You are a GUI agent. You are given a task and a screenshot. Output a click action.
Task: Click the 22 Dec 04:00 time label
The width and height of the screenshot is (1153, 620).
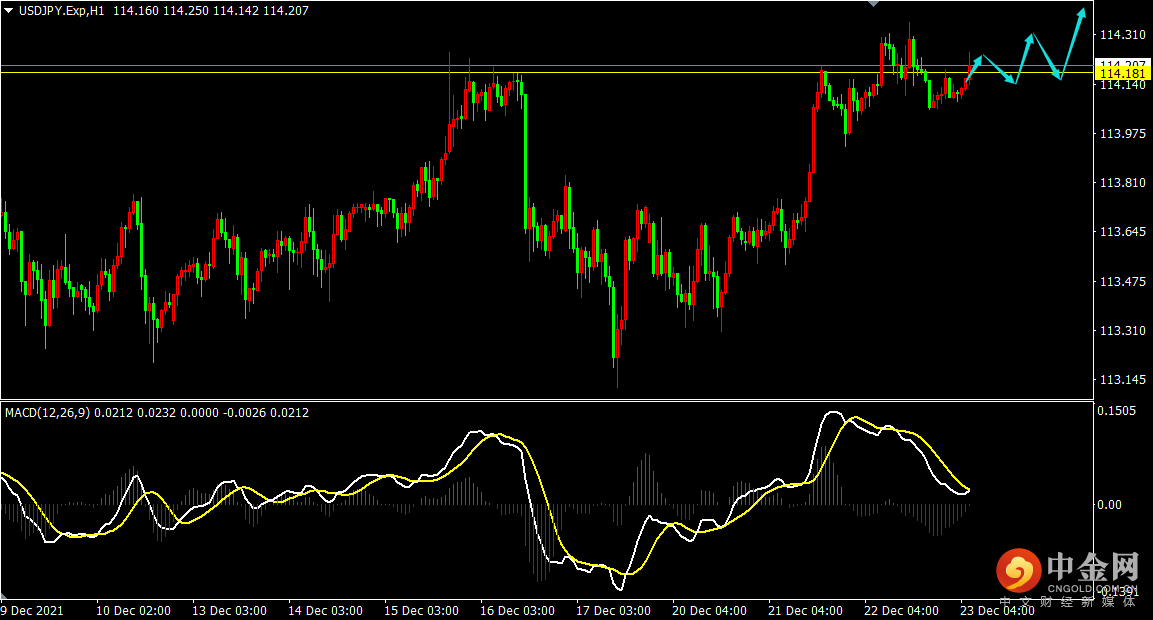click(x=901, y=610)
